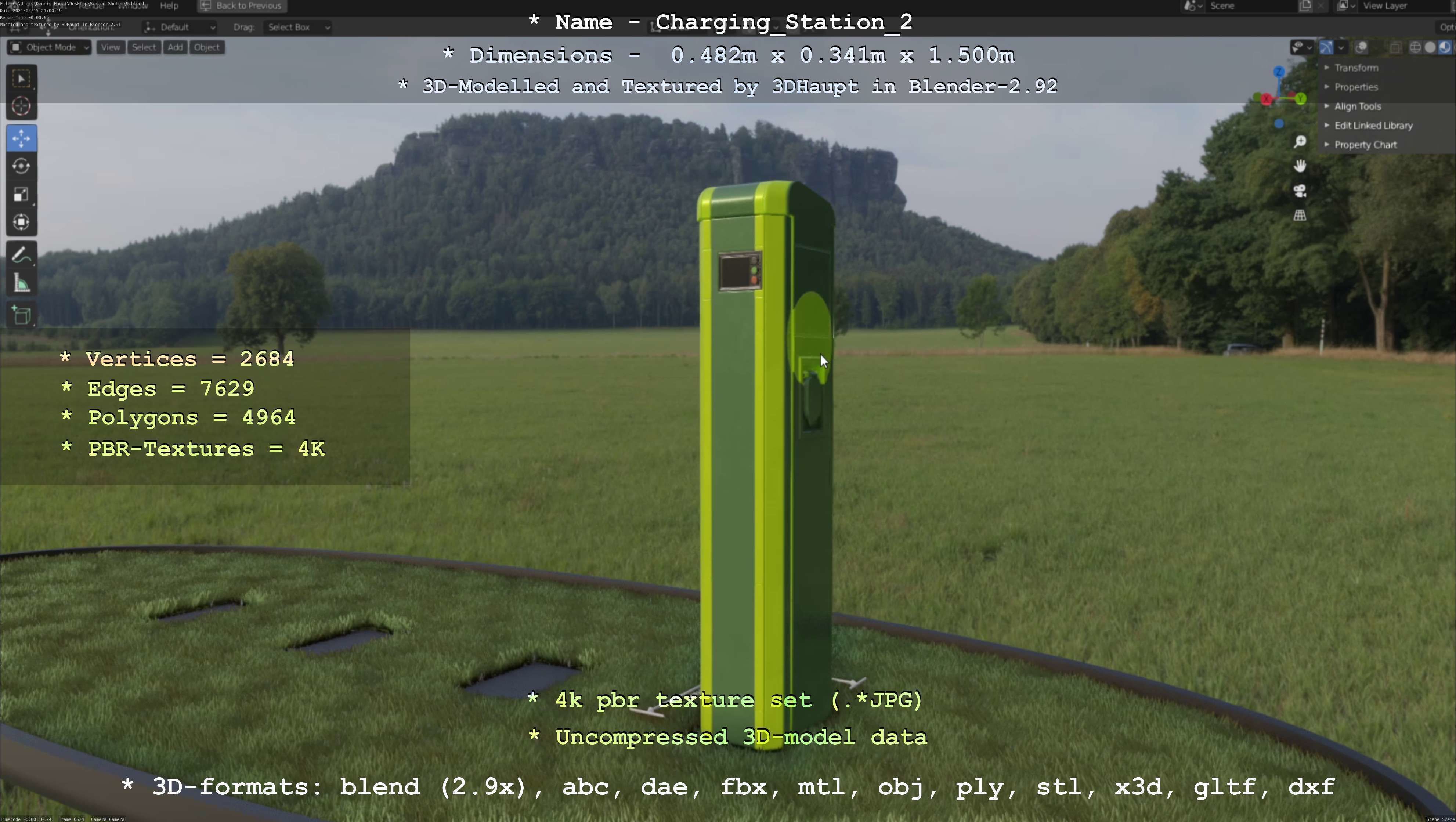This screenshot has width=1456, height=822.
Task: Click the new scene copy icon
Action: (x=1305, y=6)
